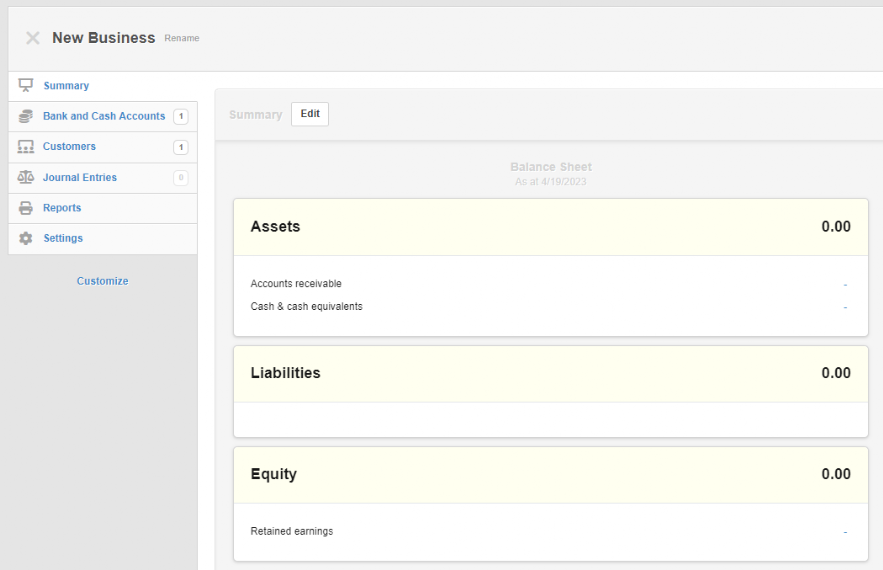Open the Accounts receivable balance link
Screen dimensions: 883x570
click(845, 284)
